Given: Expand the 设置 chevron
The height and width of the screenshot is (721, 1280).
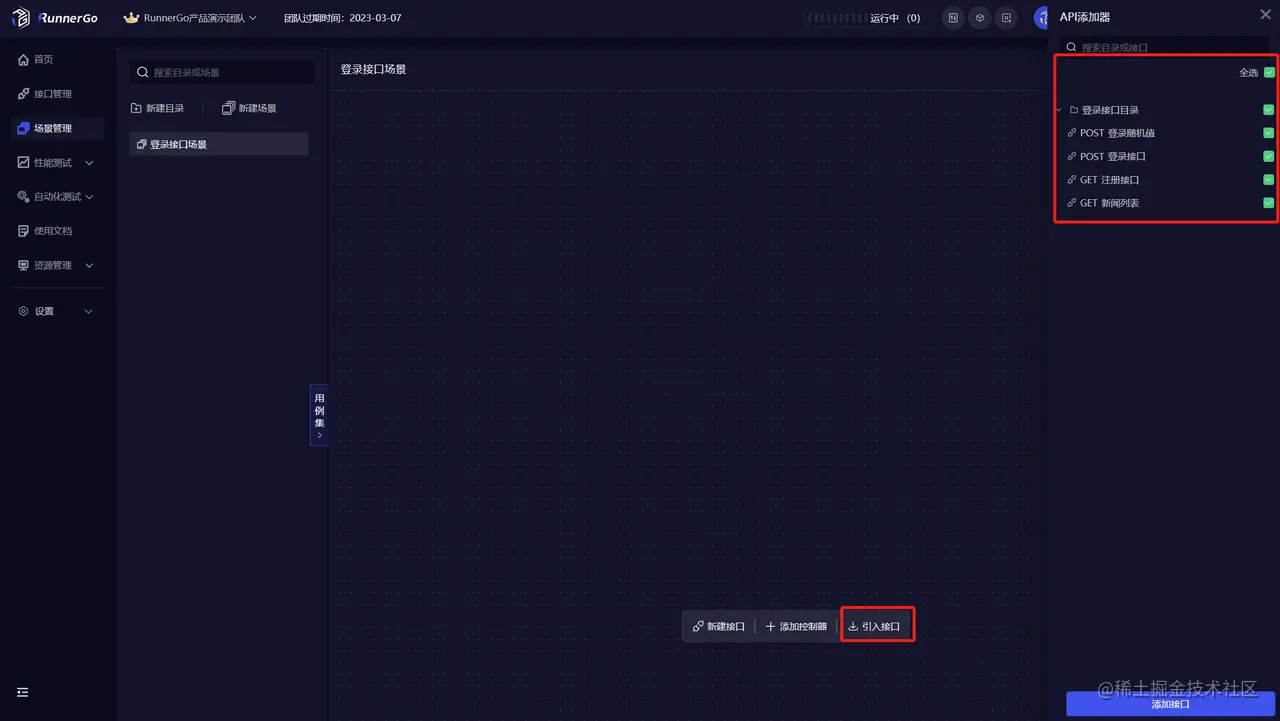Looking at the screenshot, I should pyautogui.click(x=89, y=311).
